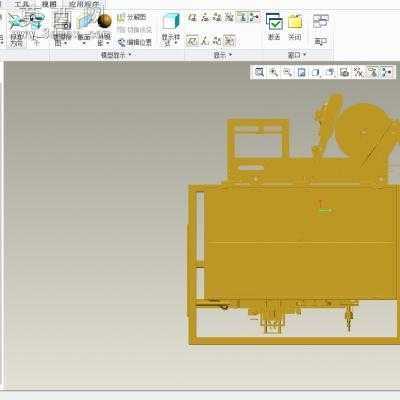Open Manage Views (管理视图) icon
The width and height of the screenshot is (400, 400).
[62, 21]
